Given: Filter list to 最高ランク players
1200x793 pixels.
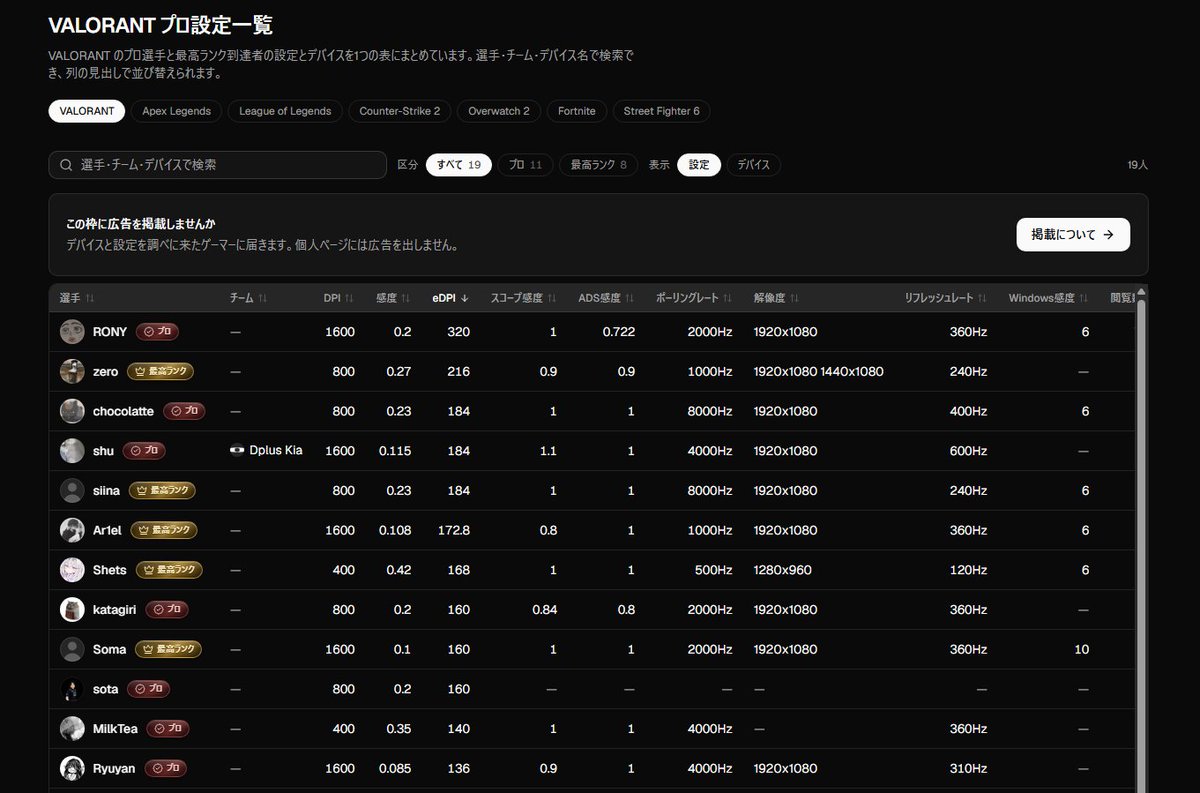Looking at the screenshot, I should tap(598, 165).
